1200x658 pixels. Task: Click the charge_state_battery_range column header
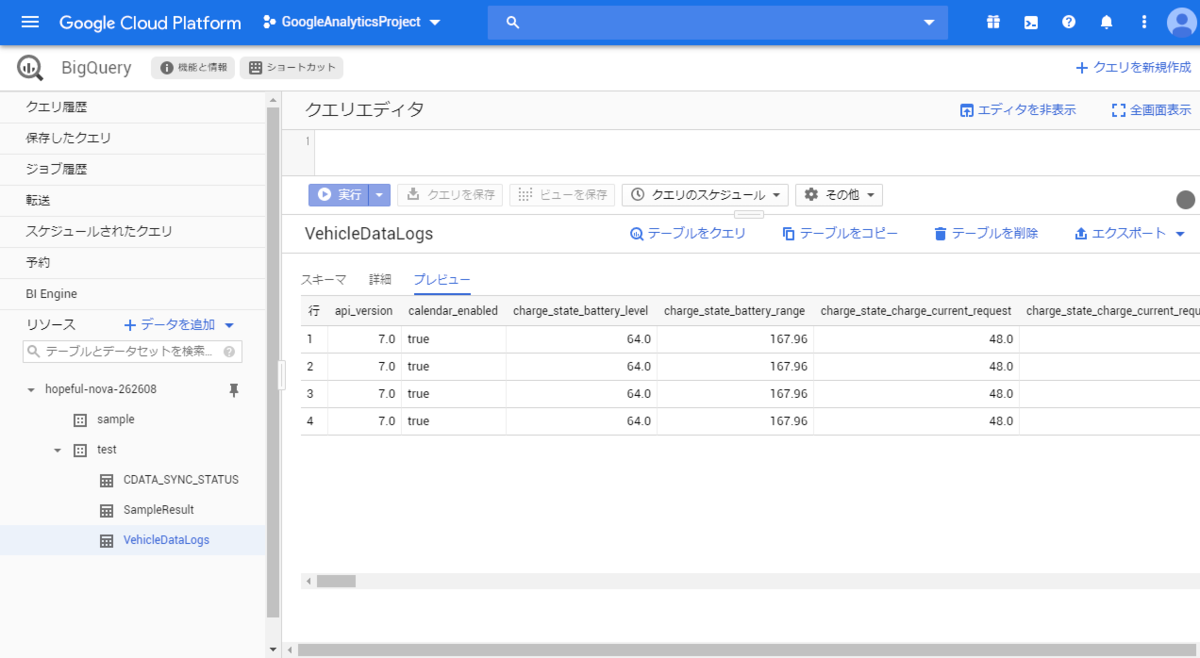735,311
